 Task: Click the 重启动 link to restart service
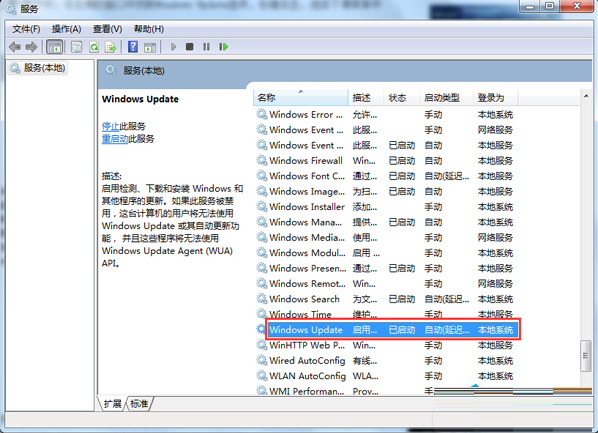tap(115, 139)
